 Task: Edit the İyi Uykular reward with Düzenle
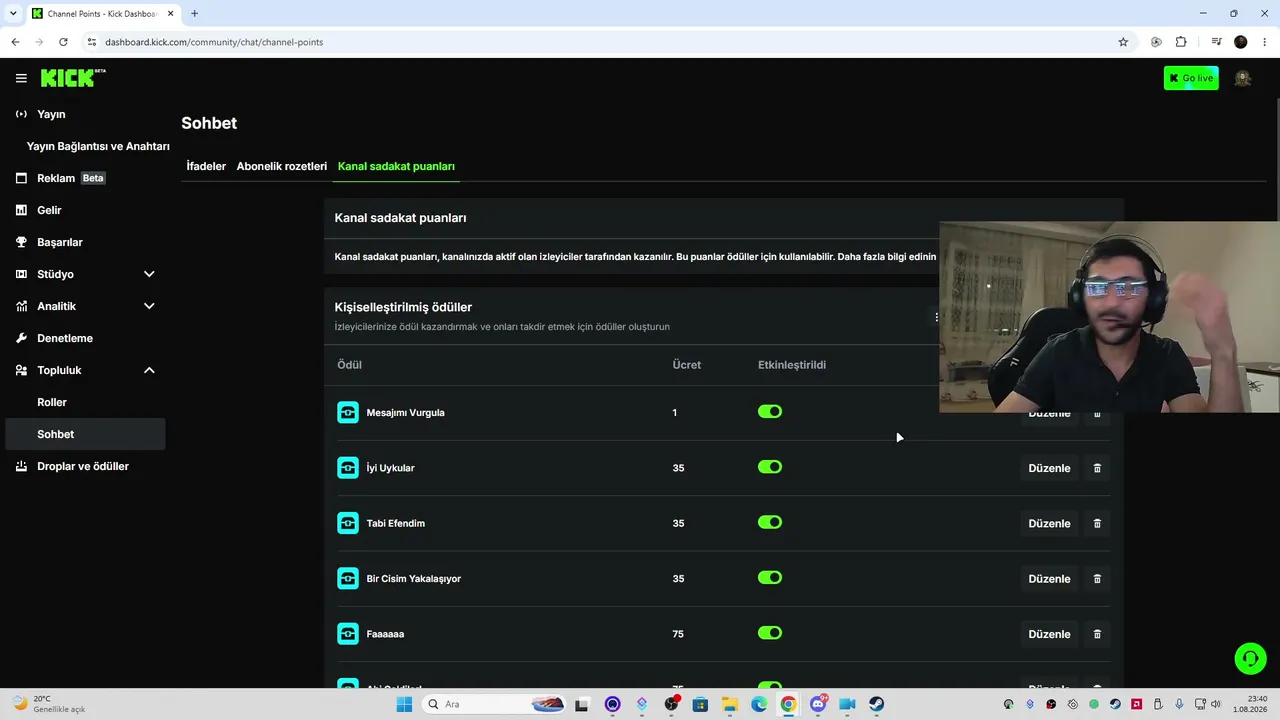pyautogui.click(x=1049, y=468)
